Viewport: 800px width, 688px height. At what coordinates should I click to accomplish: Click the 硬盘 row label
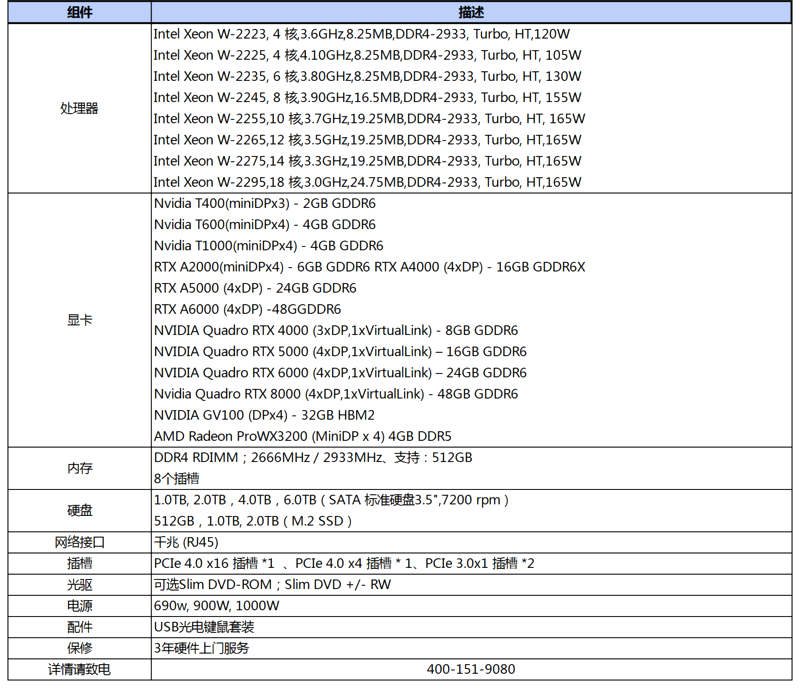click(x=80, y=511)
